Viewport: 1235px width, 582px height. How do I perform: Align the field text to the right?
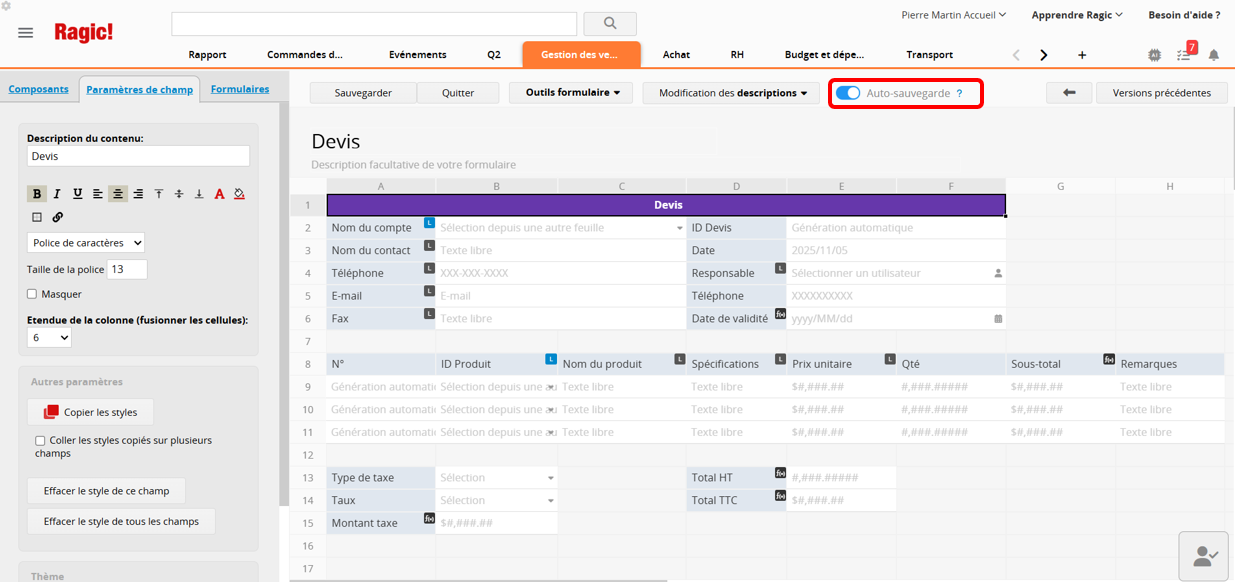(x=138, y=194)
